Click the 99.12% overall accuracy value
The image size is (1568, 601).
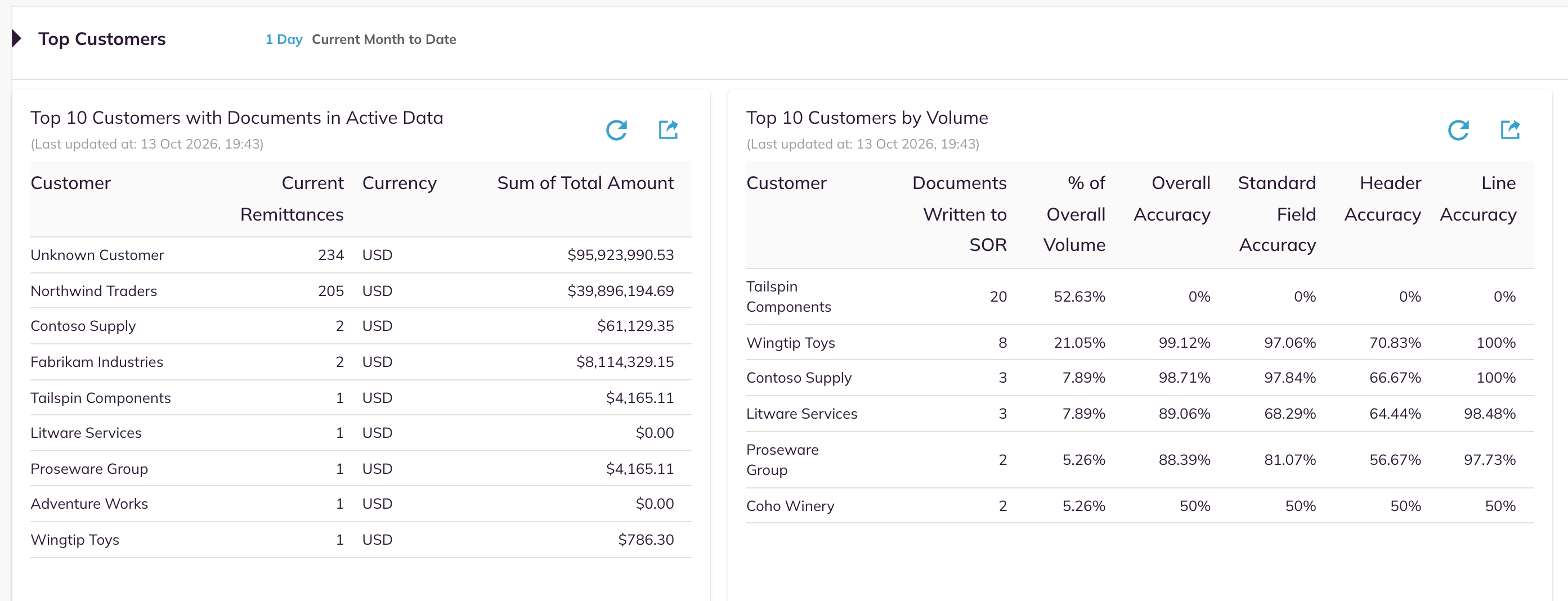click(1184, 343)
